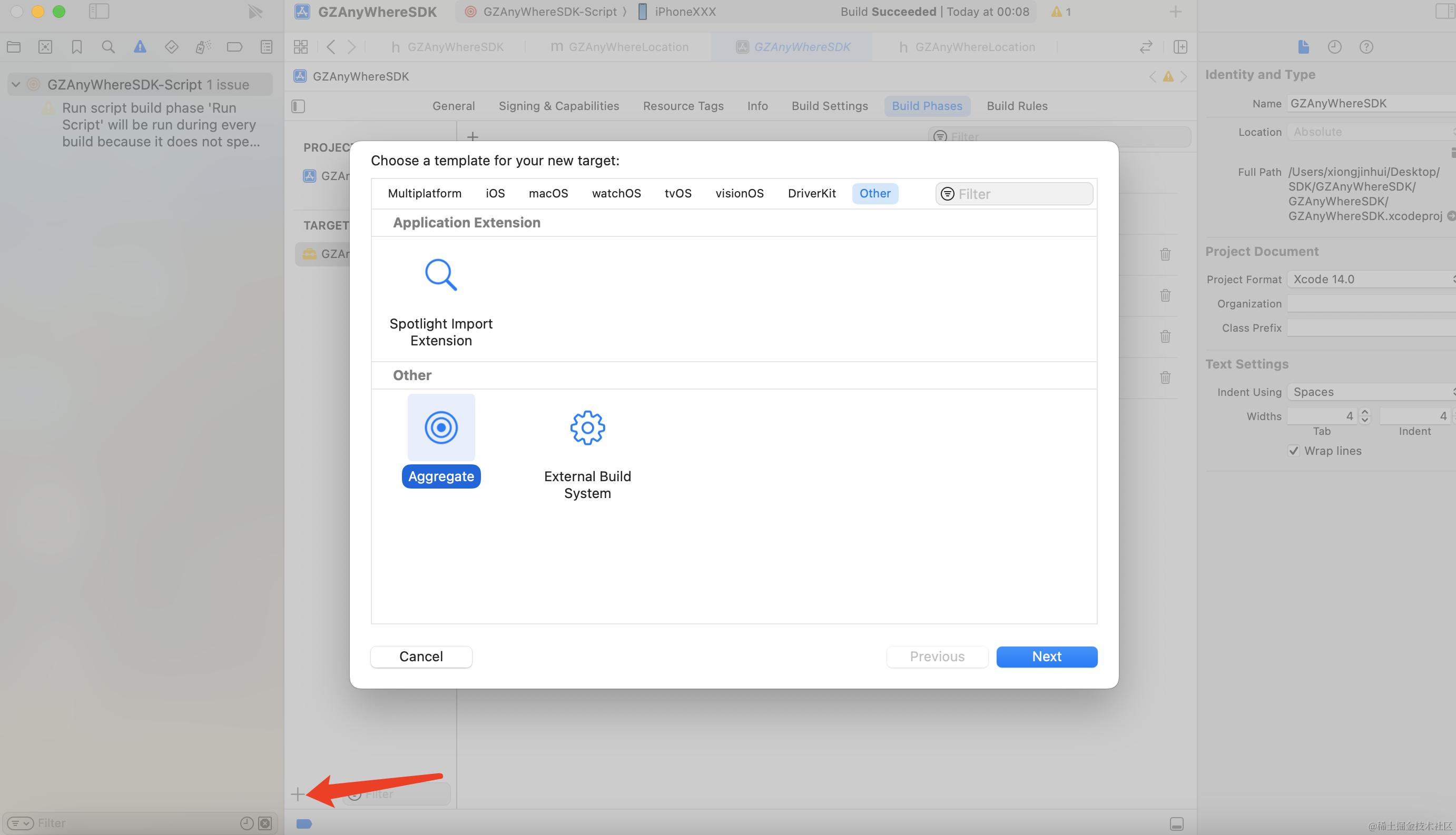Click the add target plus button
Viewport: 1456px width, 835px height.
(297, 794)
